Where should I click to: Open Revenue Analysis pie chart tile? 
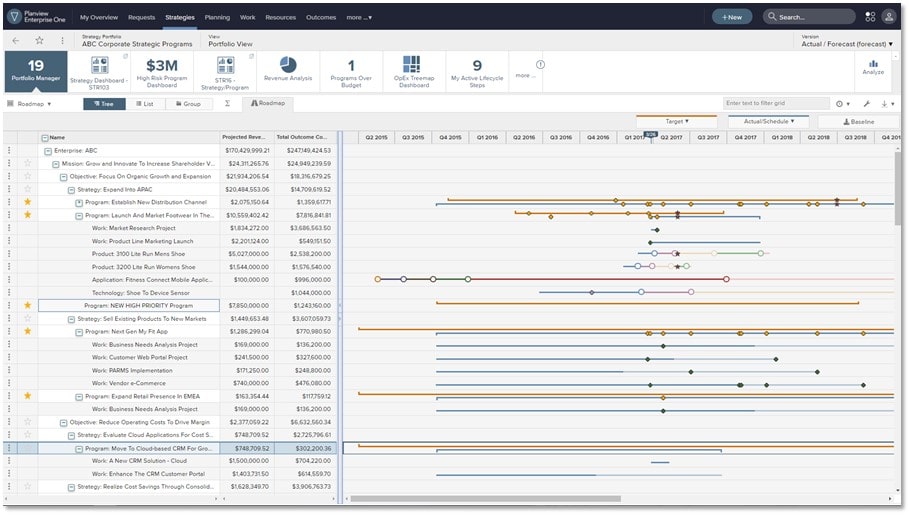click(x=288, y=70)
